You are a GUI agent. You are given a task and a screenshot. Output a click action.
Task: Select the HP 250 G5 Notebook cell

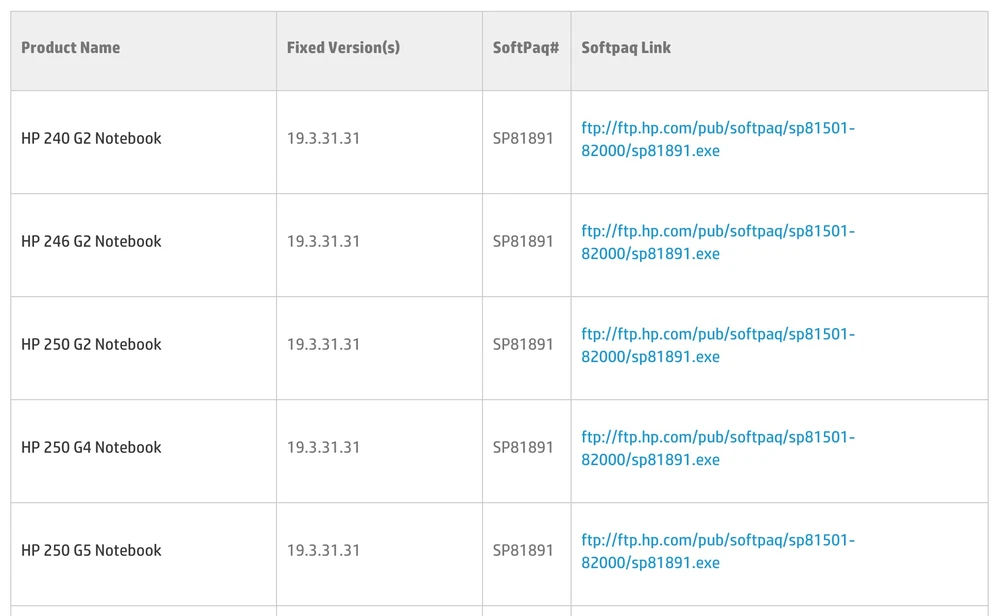coord(91,551)
